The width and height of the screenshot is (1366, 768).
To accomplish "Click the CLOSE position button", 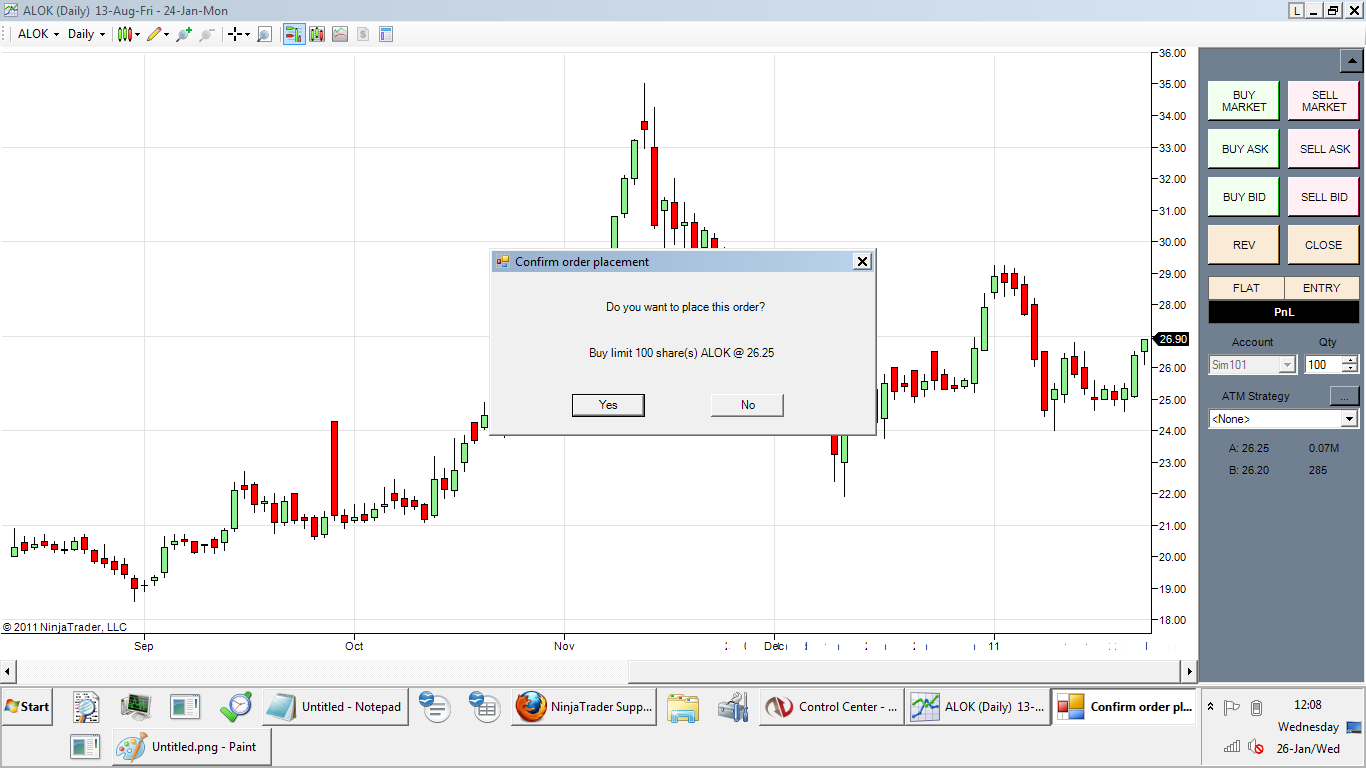I will coord(1324,245).
